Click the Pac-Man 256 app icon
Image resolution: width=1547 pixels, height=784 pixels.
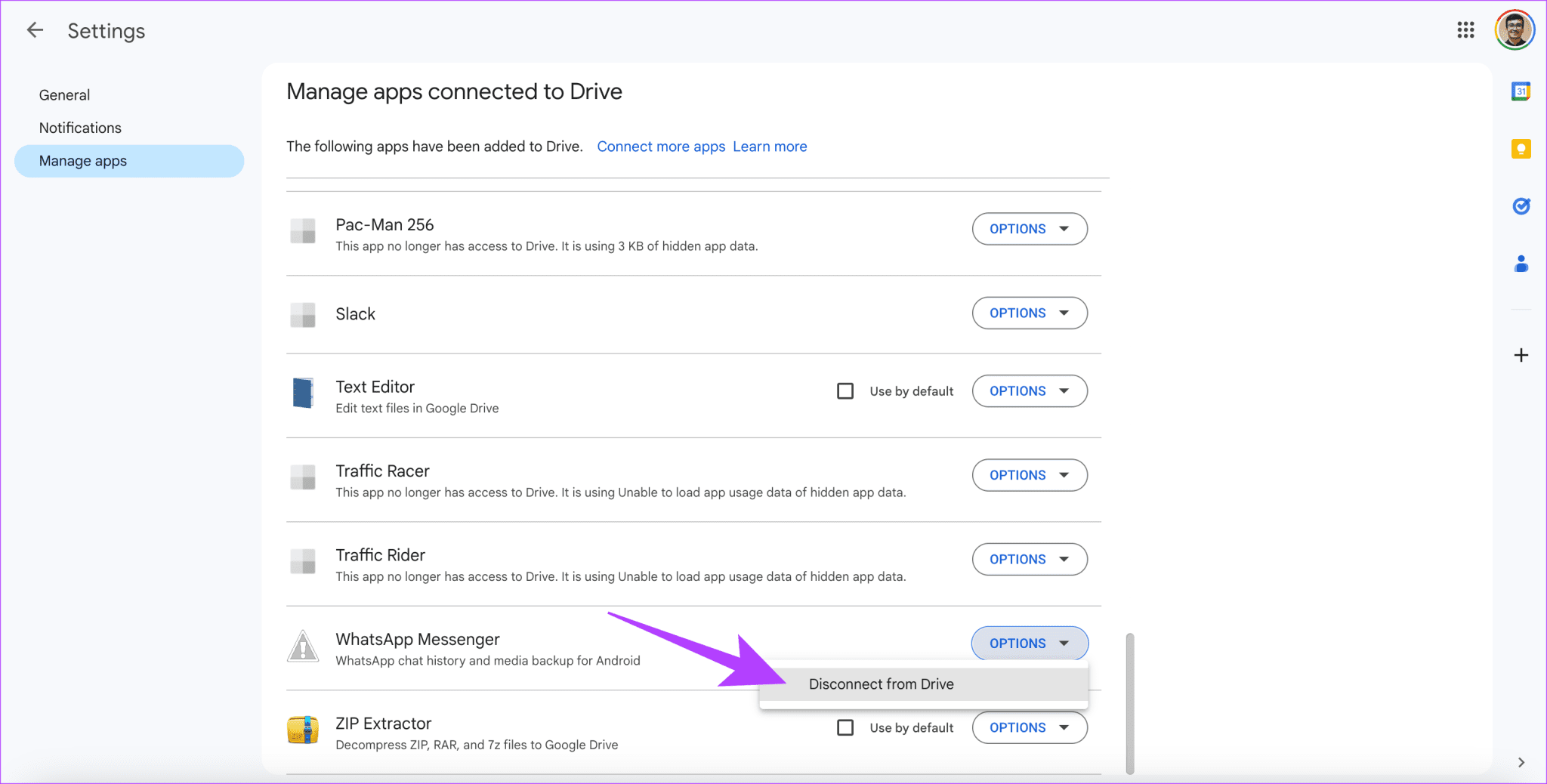[x=303, y=231]
